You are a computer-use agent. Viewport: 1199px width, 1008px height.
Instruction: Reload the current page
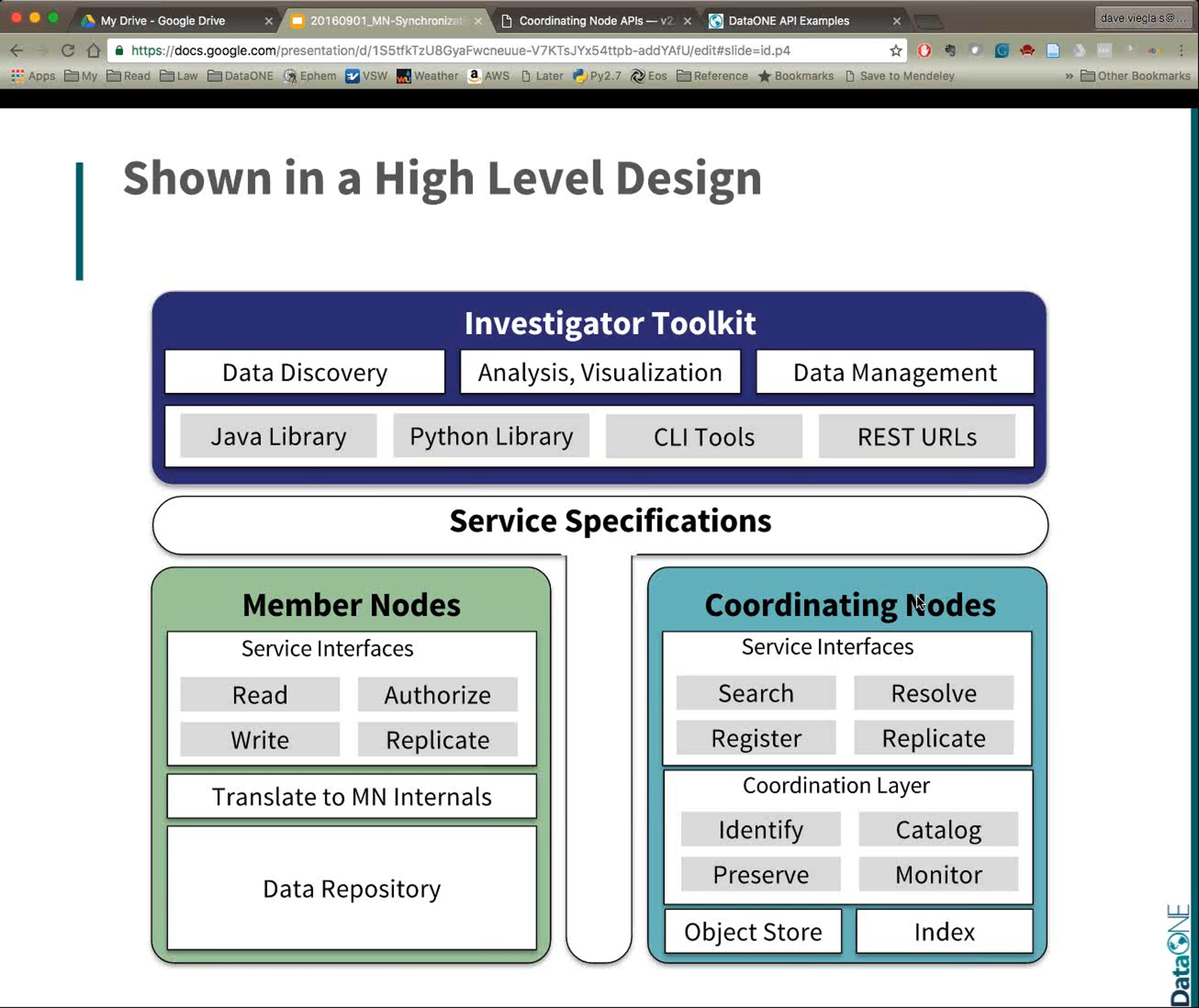[68, 50]
